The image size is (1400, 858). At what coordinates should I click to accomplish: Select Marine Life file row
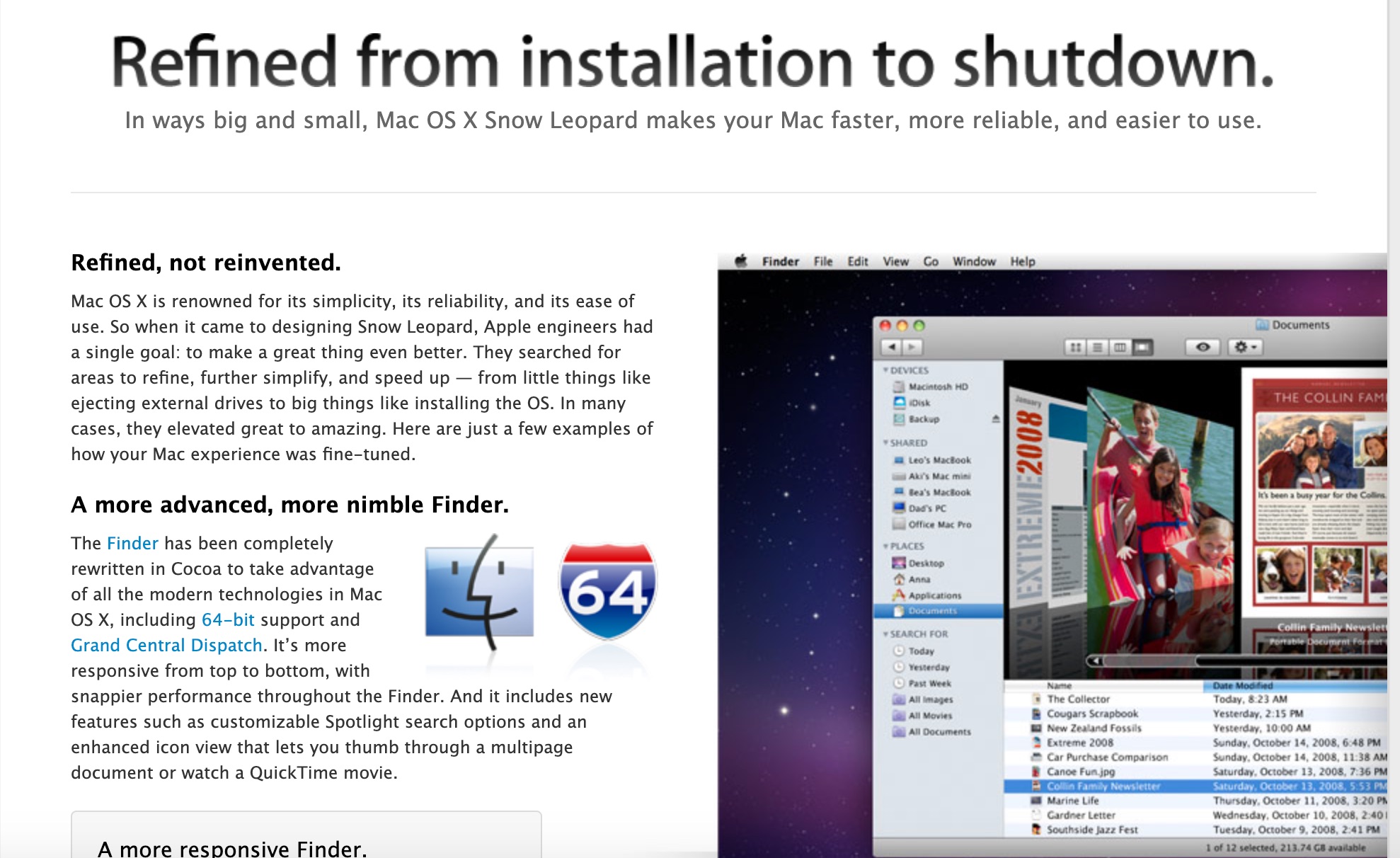(x=1195, y=801)
